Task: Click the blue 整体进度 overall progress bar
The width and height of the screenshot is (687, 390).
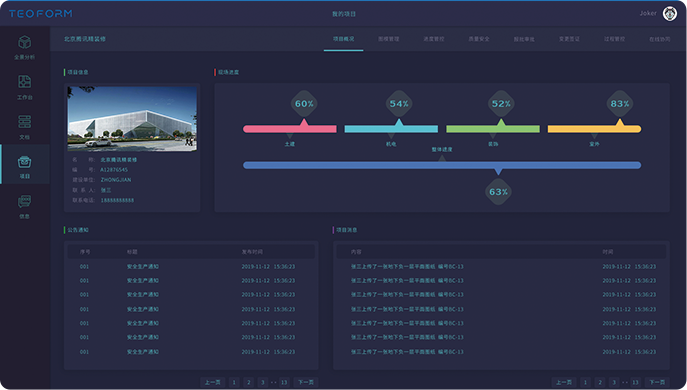Action: coord(442,165)
